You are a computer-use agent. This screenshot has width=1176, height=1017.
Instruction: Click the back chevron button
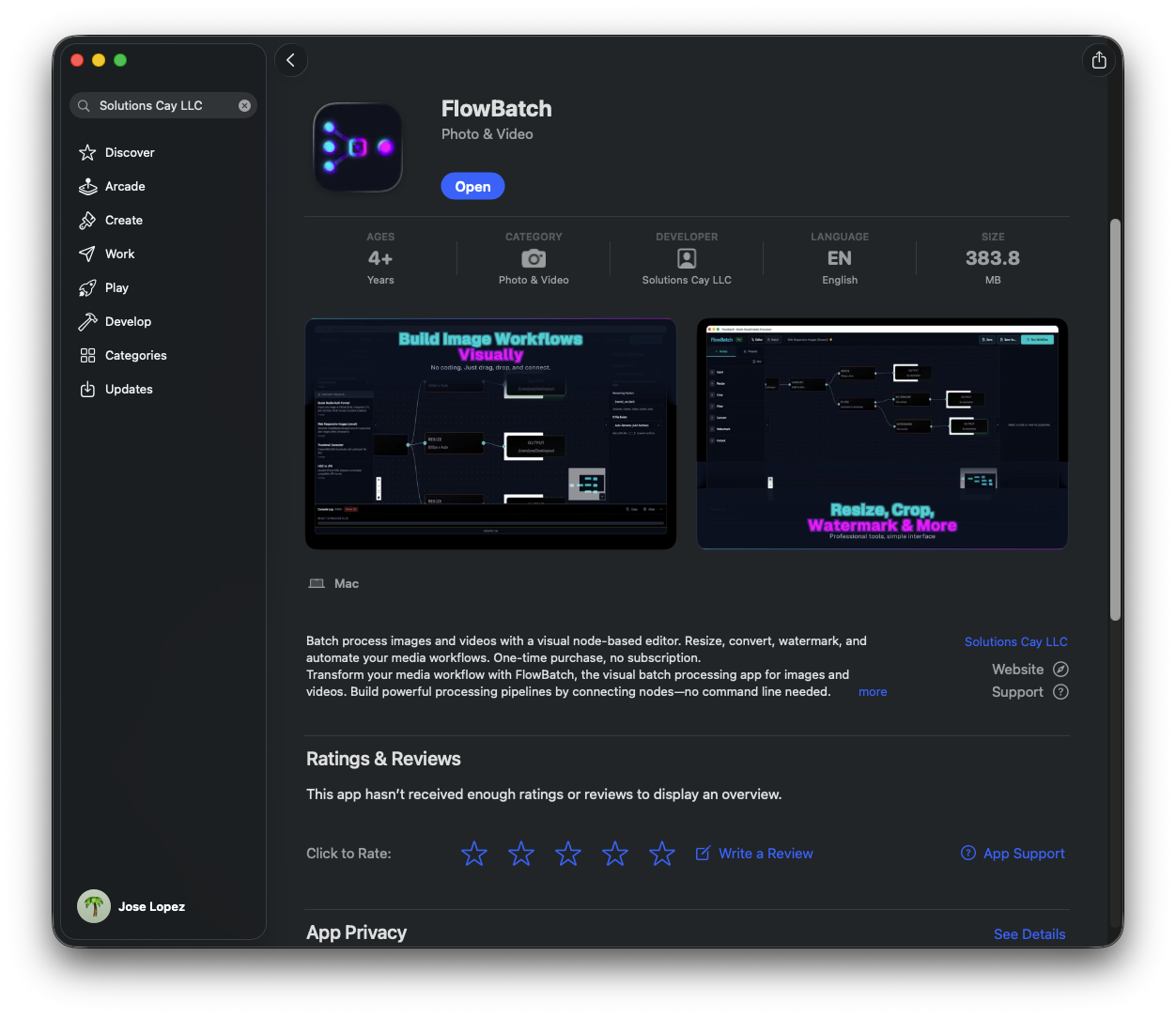click(x=291, y=60)
